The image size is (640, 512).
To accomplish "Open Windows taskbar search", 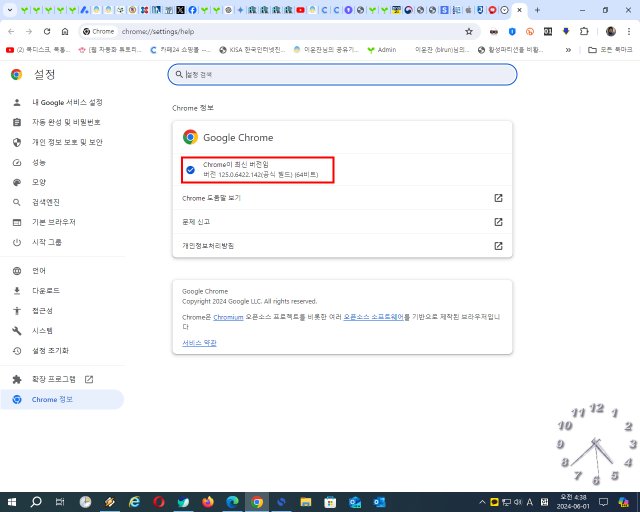I will pyautogui.click(x=36, y=502).
